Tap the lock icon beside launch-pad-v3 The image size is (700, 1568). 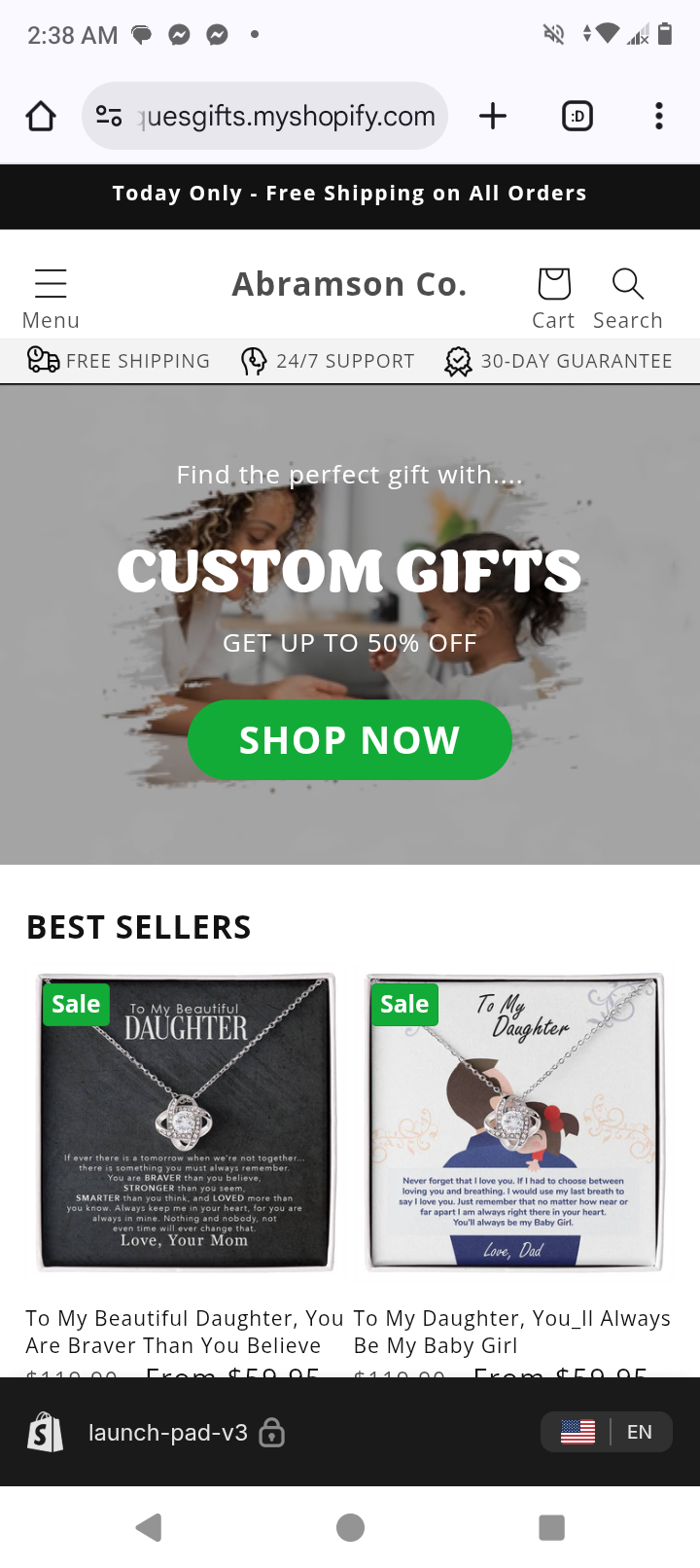point(272,1432)
